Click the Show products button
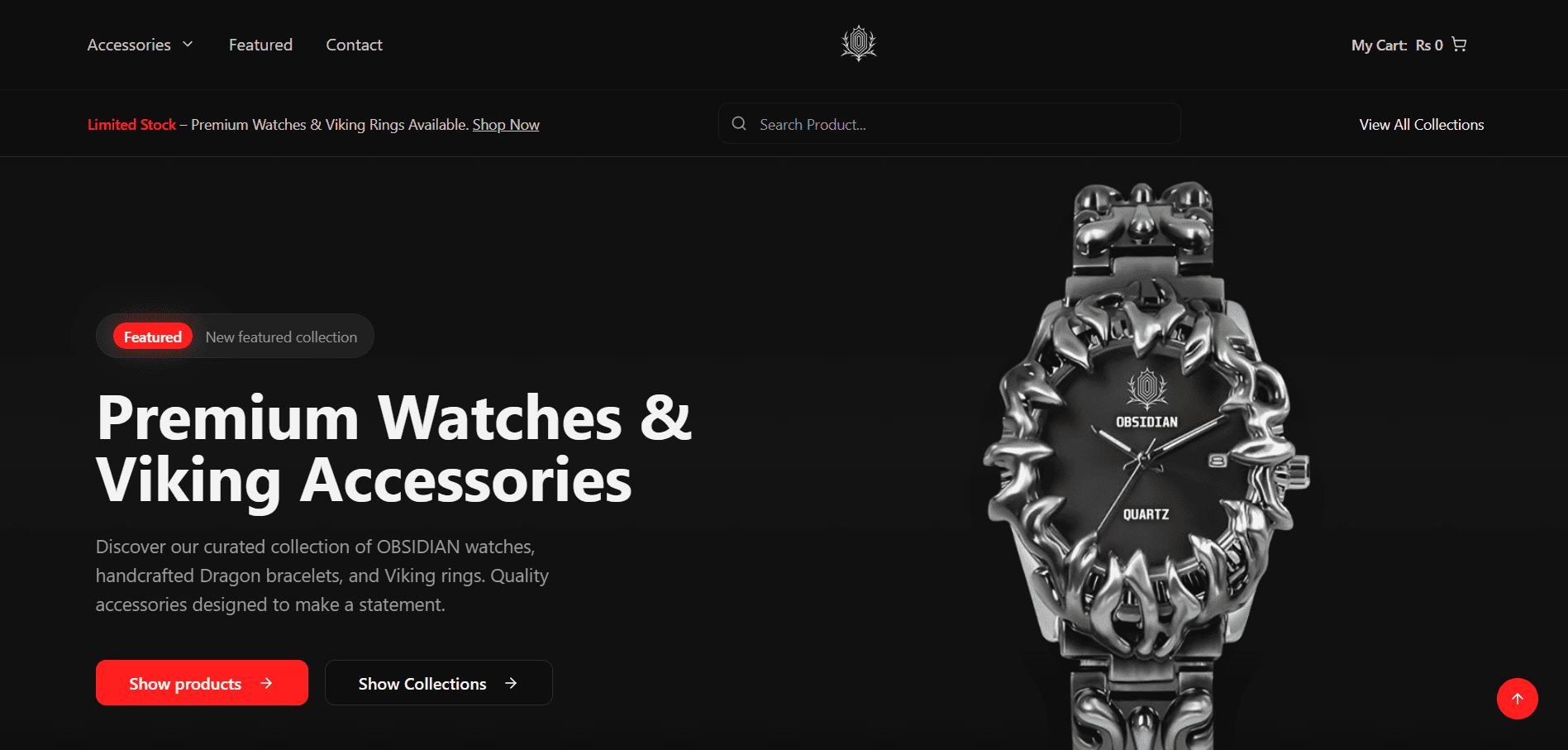The height and width of the screenshot is (750, 1568). tap(202, 683)
